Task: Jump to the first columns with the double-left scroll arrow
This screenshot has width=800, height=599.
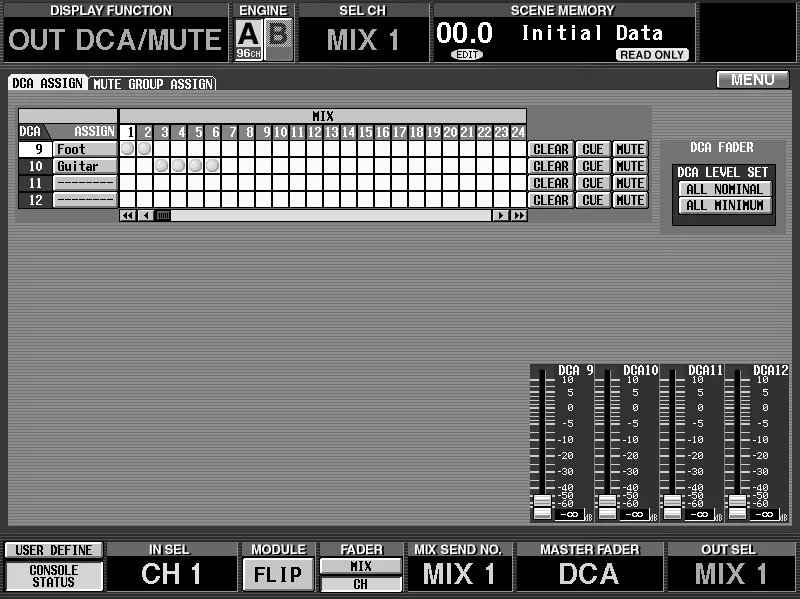Action: tap(128, 215)
